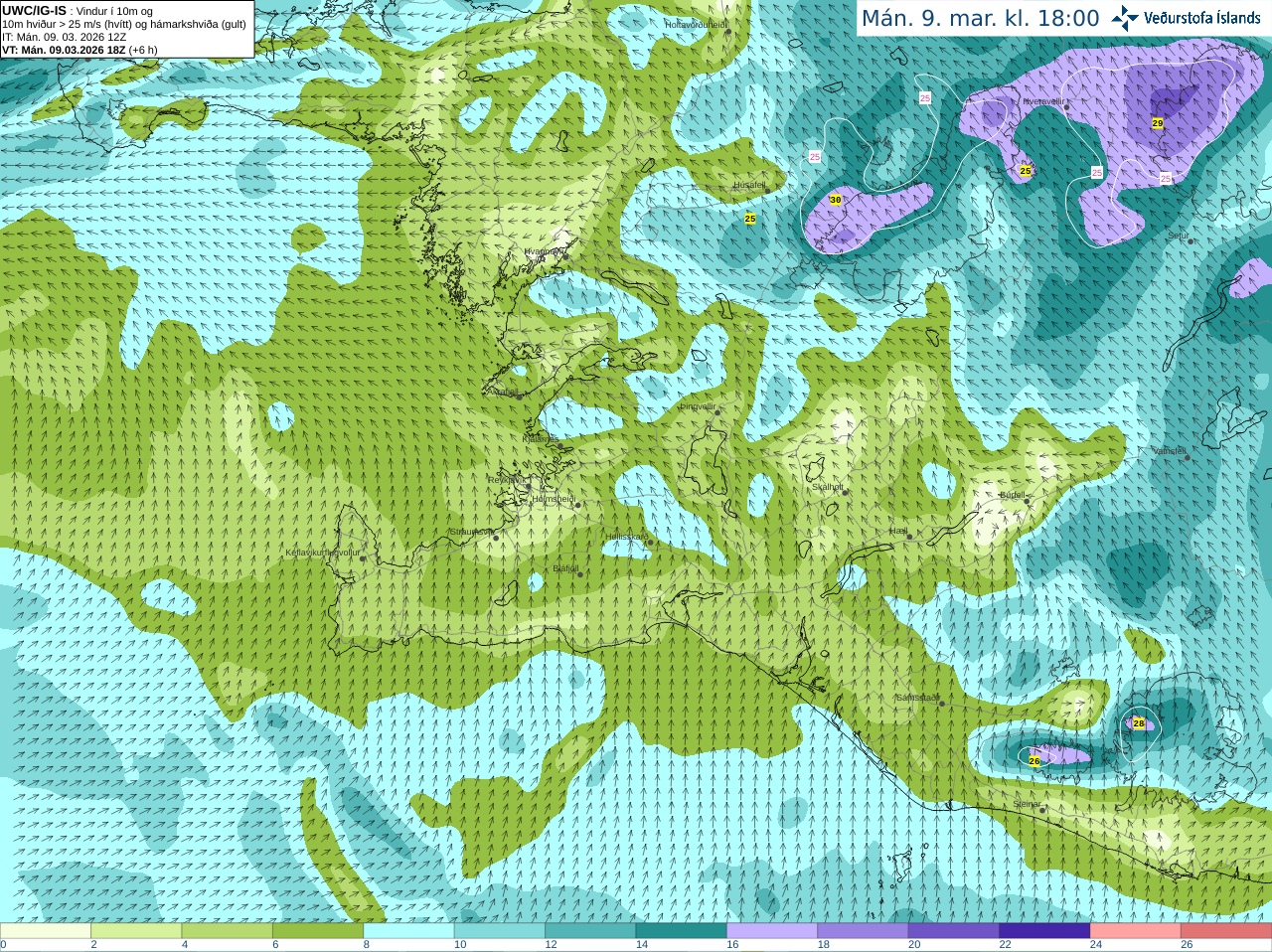Select the 2–4 m/s legend color
This screenshot has width=1272, height=952.
point(136,931)
